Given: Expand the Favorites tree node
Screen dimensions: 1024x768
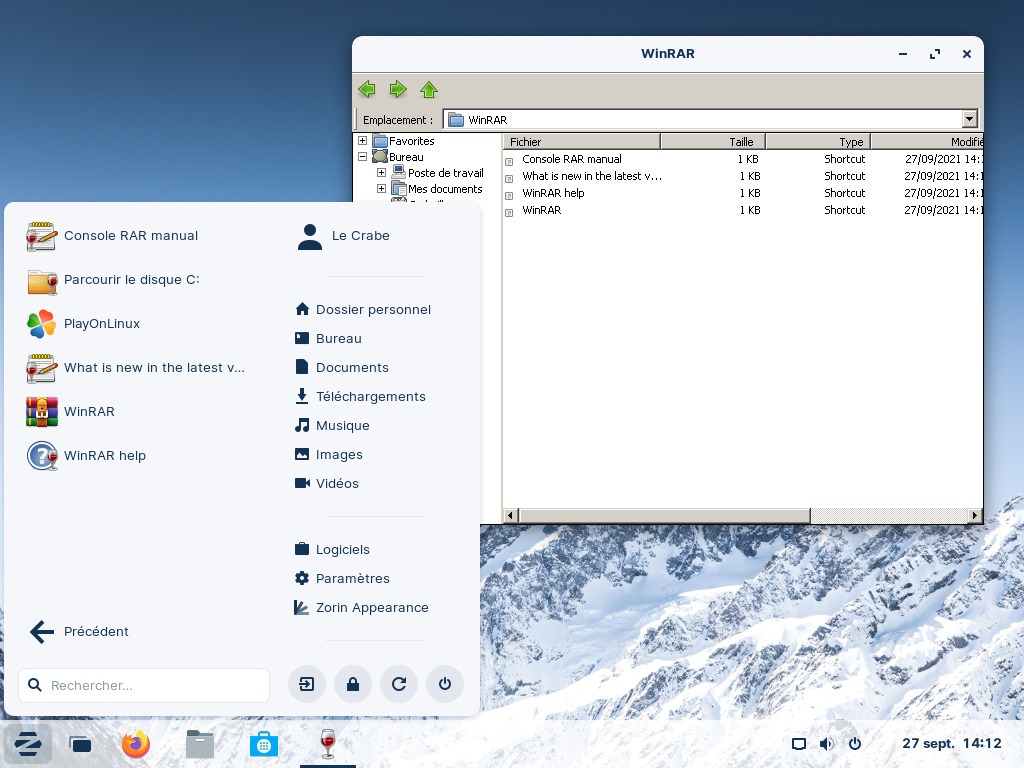Looking at the screenshot, I should point(362,140).
